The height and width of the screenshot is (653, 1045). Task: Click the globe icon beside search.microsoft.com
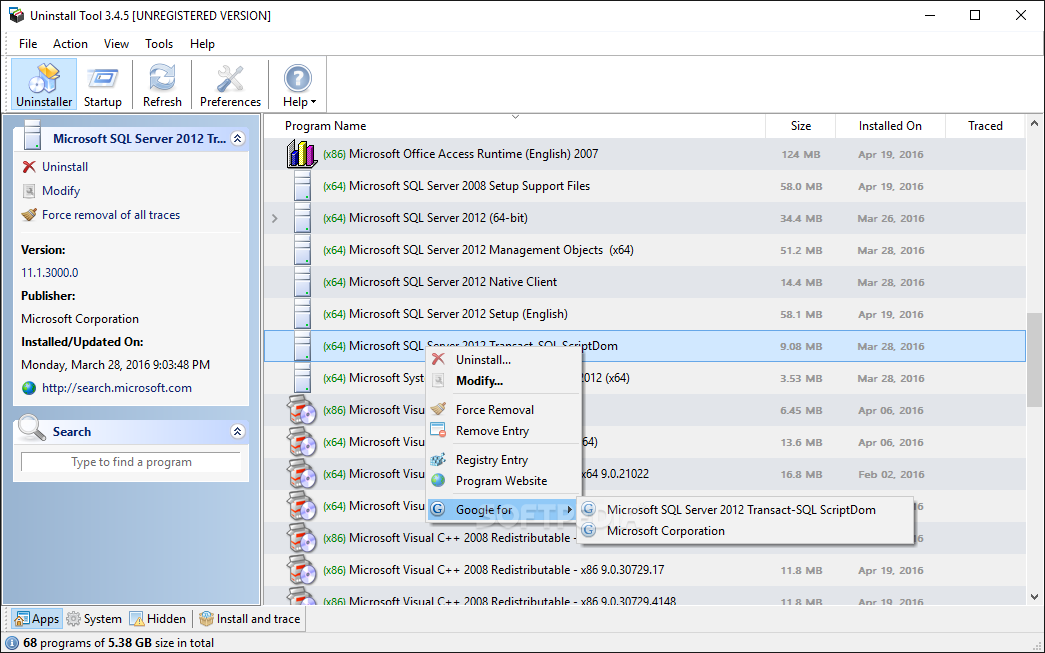point(29,388)
